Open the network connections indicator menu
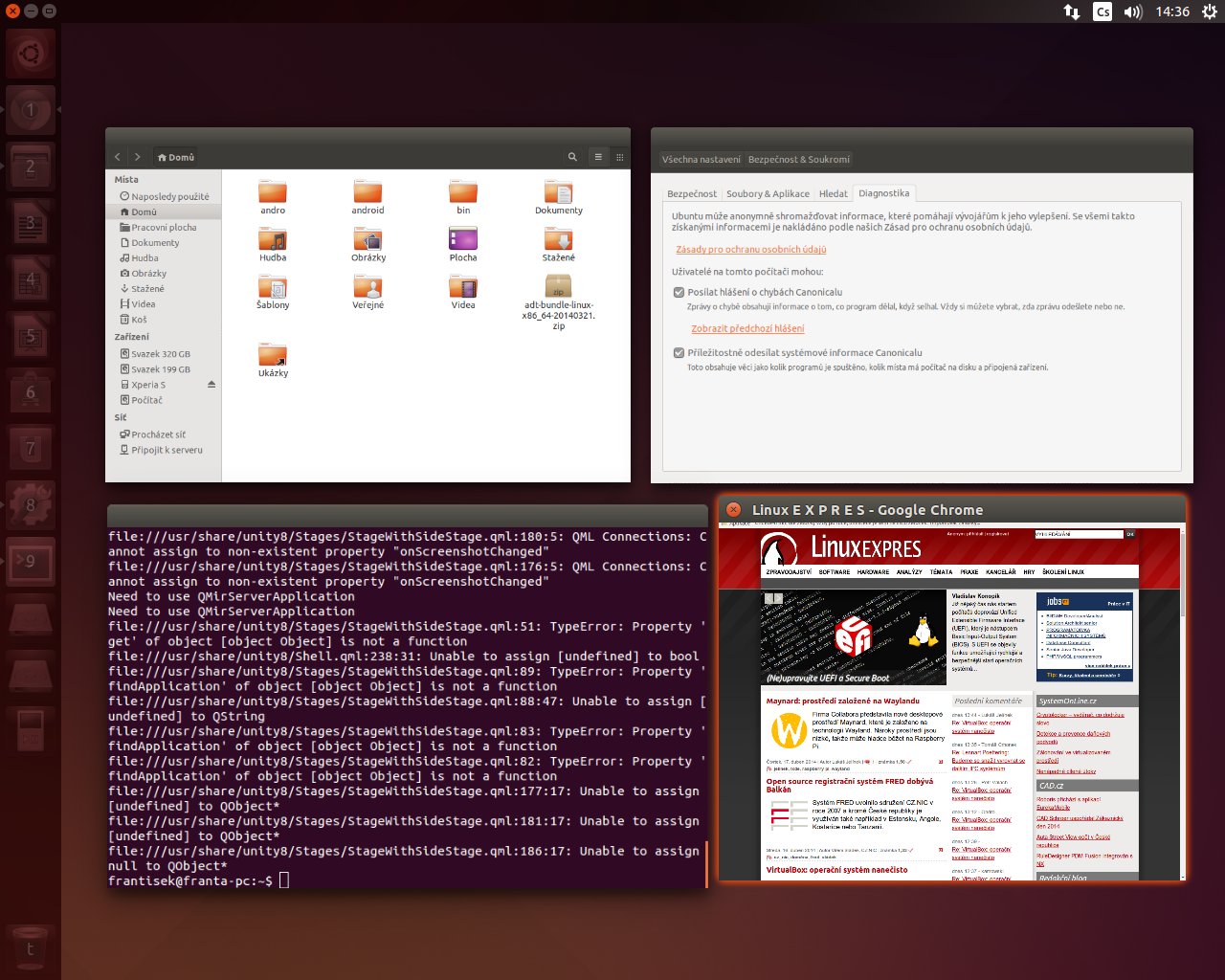 [1072, 12]
